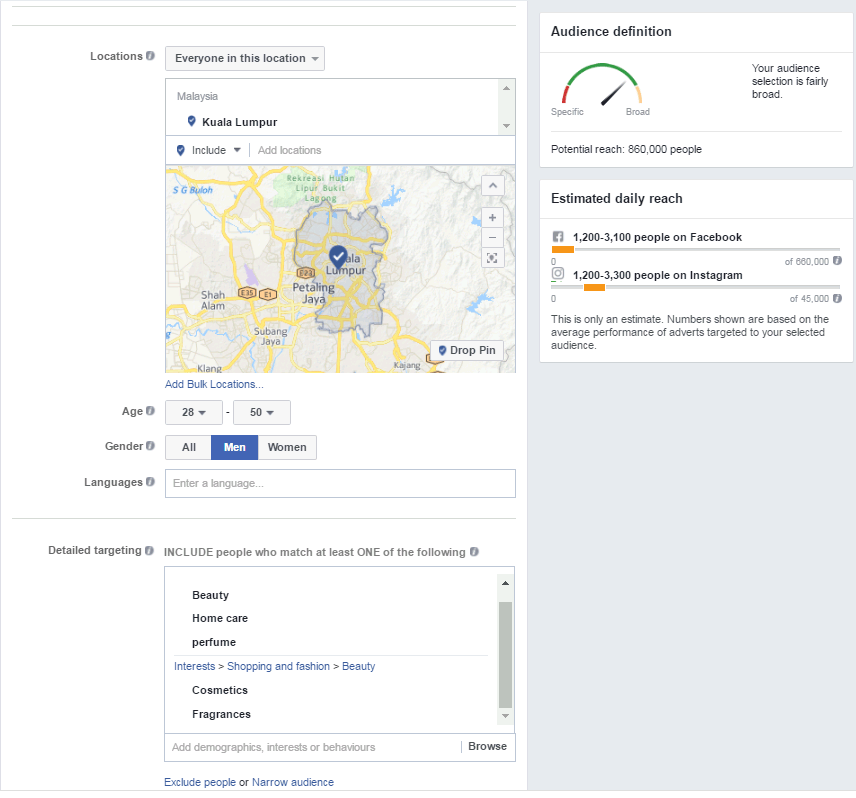Screen dimensions: 856x798
Task: Click the Enter a language input field
Action: [340, 483]
